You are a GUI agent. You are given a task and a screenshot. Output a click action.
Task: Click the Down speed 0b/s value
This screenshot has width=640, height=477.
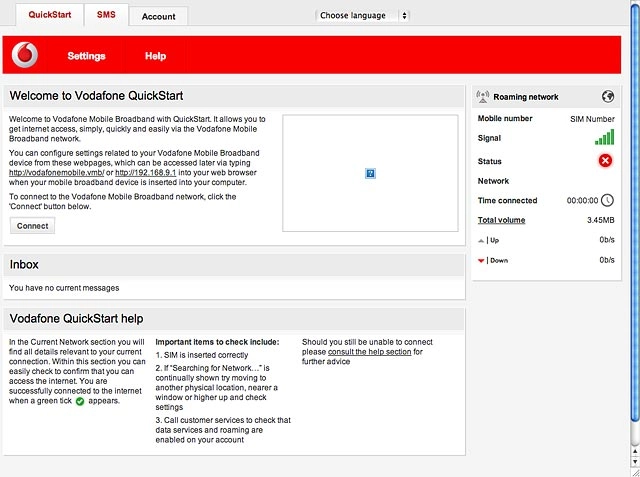607,260
